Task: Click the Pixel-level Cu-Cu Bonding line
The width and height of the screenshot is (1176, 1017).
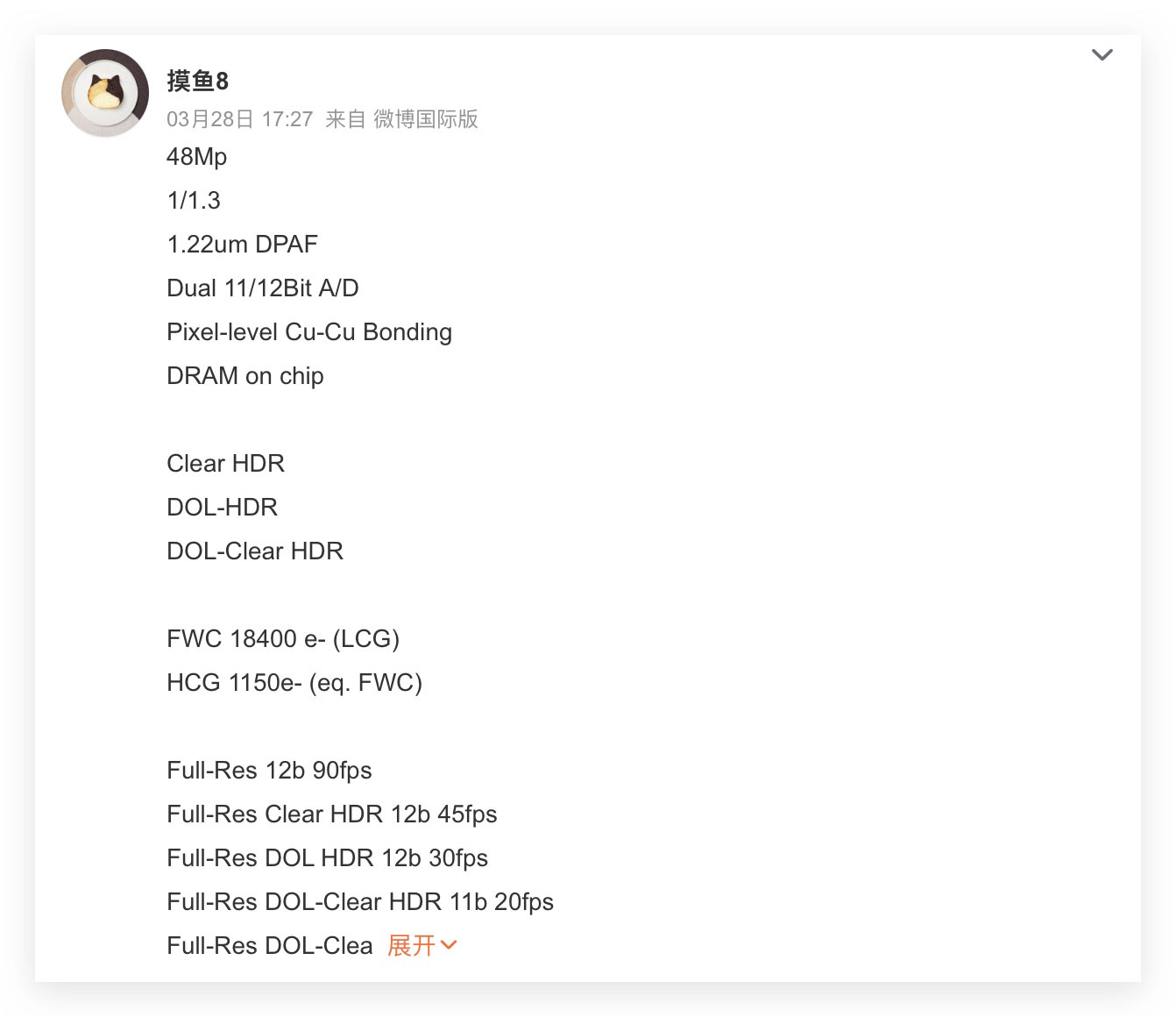Action: tap(309, 332)
